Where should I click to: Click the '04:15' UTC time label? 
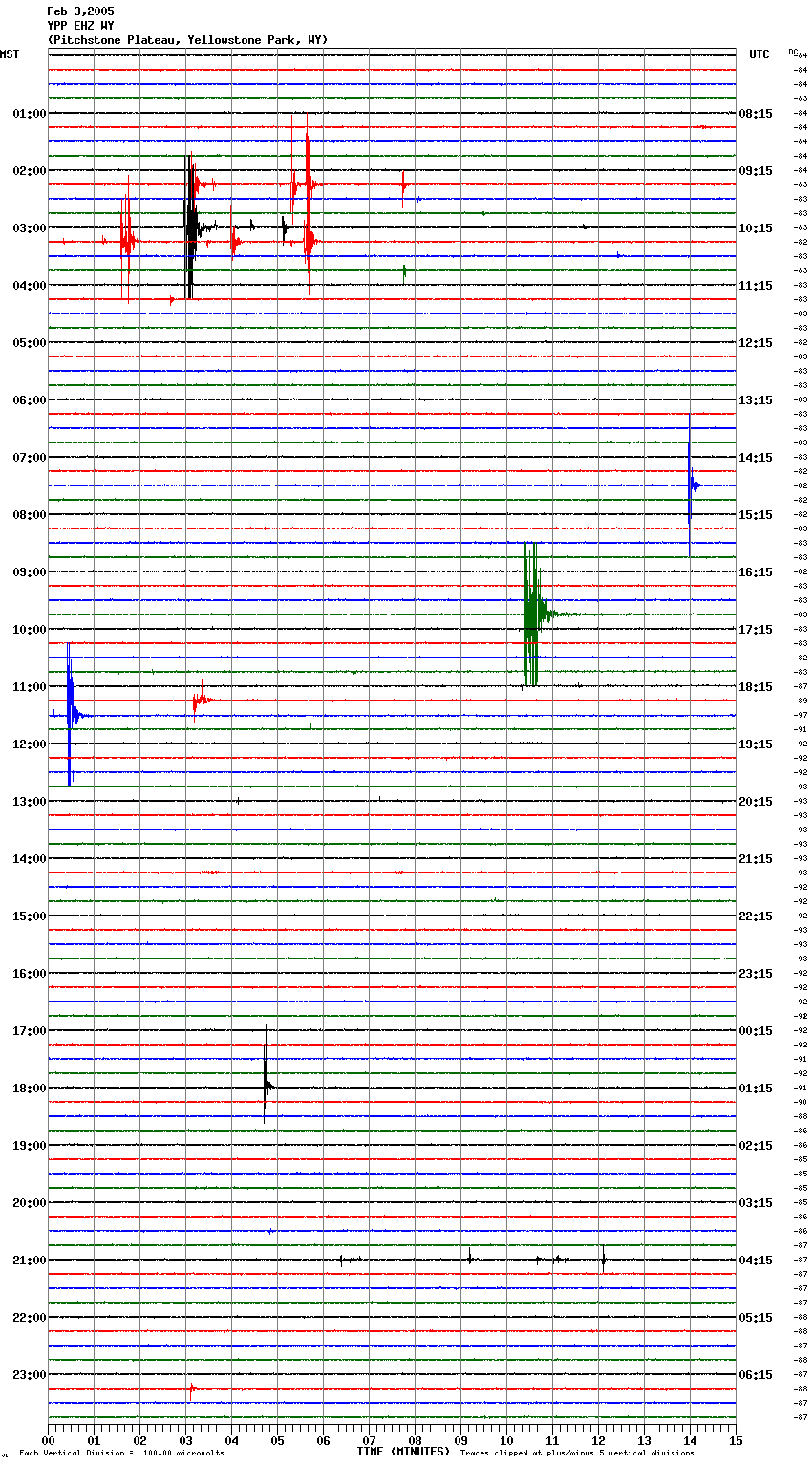[756, 1261]
